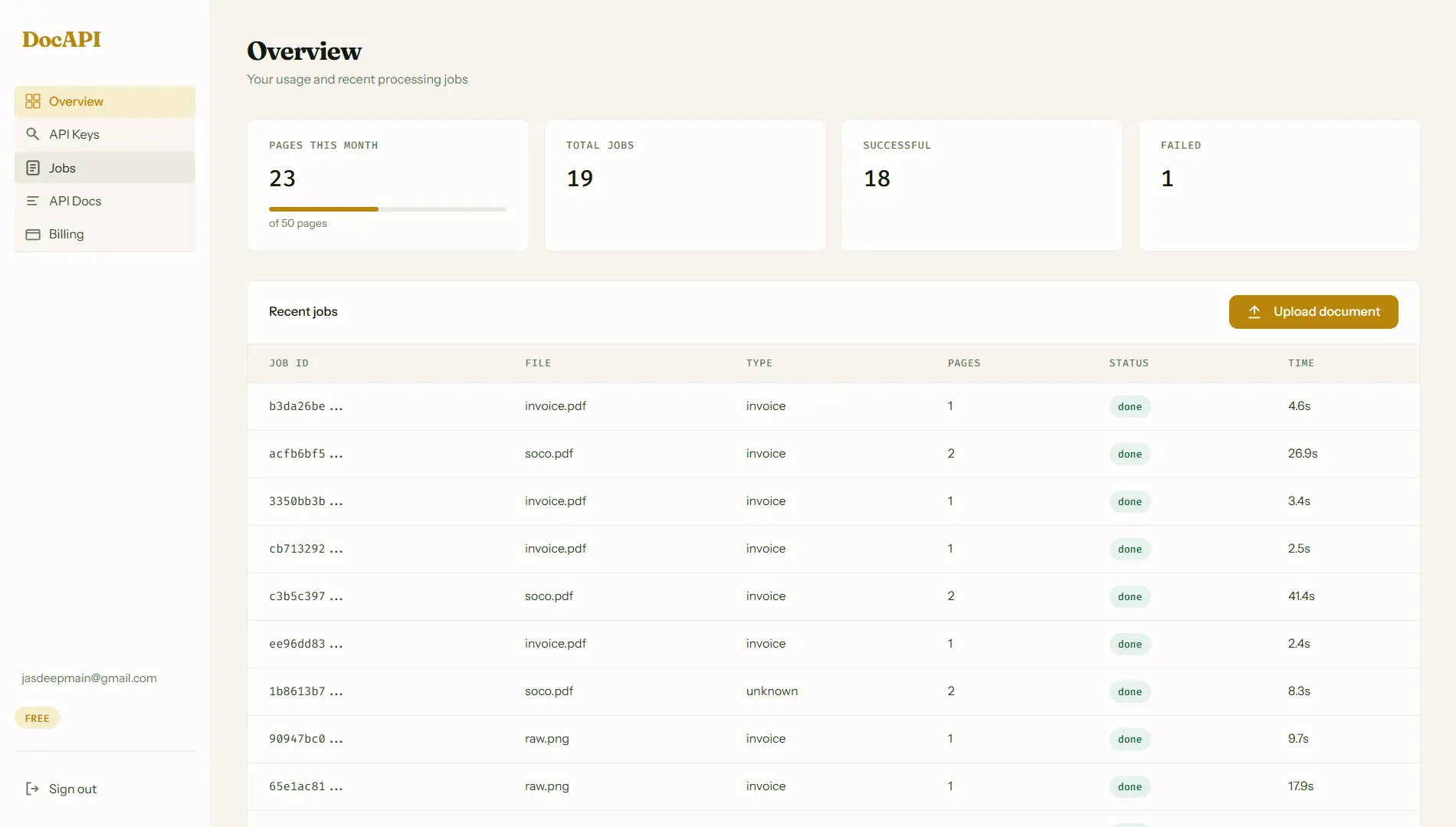Select job ID 1b8613b7
1456x827 pixels.
[x=306, y=691]
